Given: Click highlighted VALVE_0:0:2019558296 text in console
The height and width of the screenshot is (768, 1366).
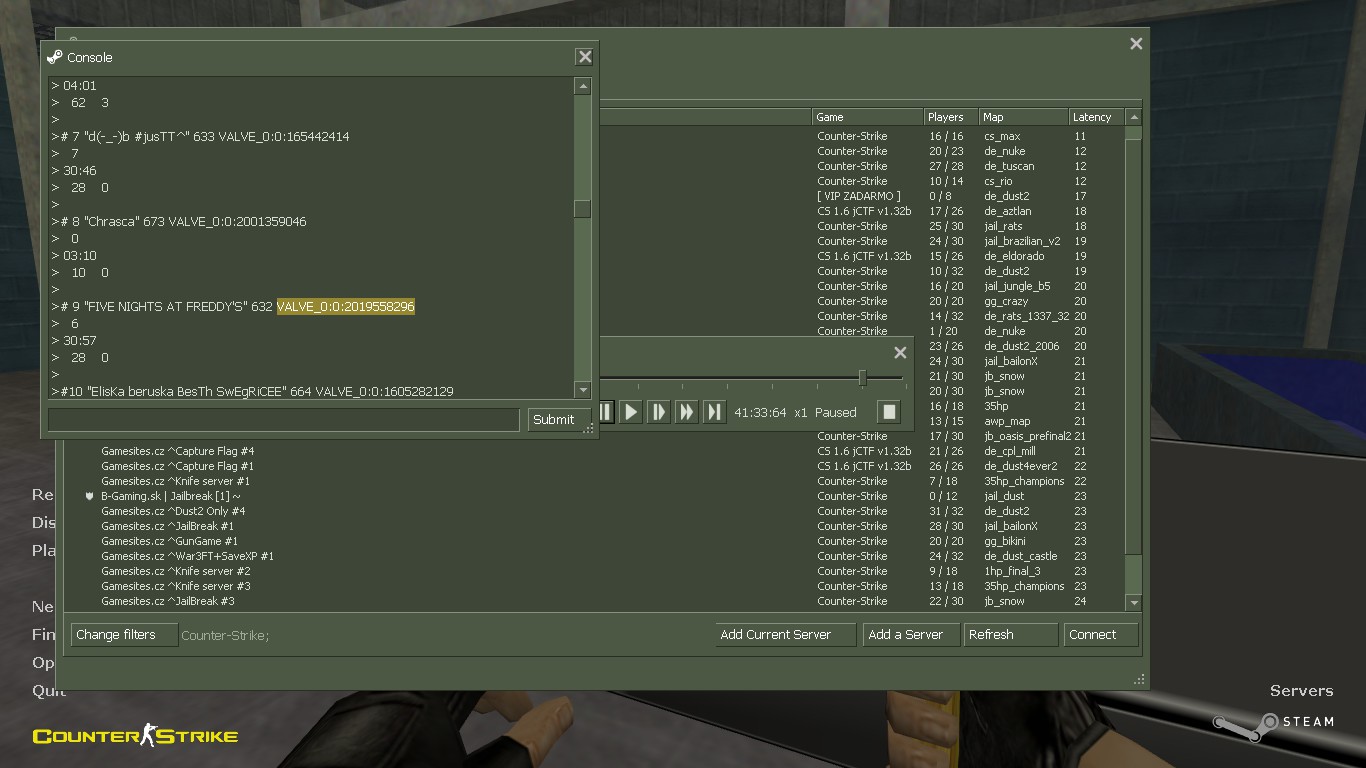Looking at the screenshot, I should [x=346, y=306].
